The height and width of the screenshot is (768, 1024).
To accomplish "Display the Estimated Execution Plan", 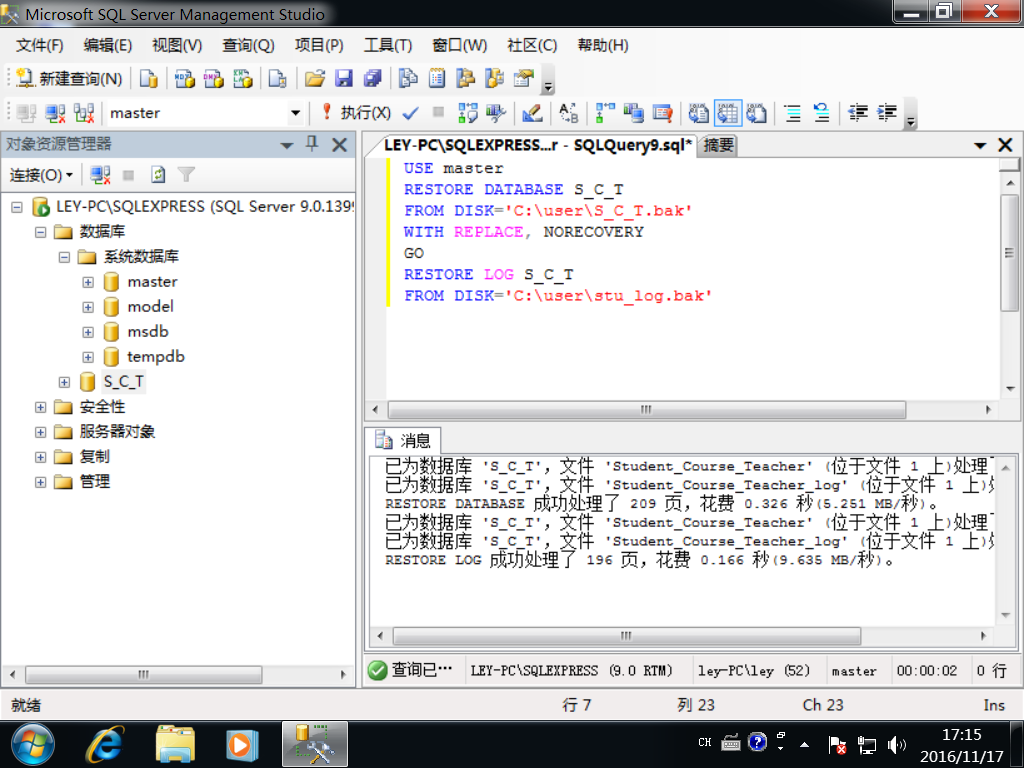I will 468,113.
